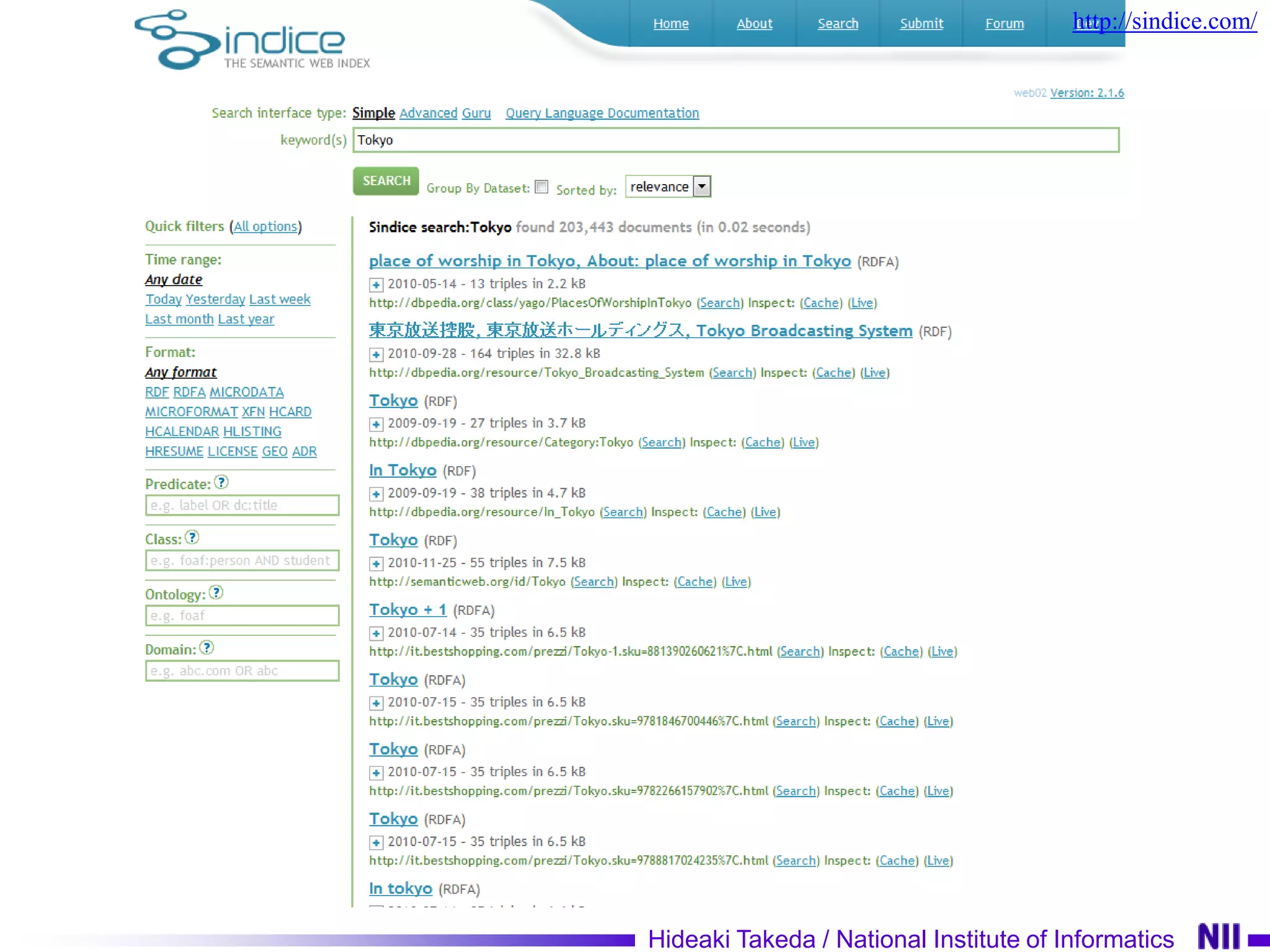Open Query Language Documentation link
1270x952 pixels.
(602, 113)
